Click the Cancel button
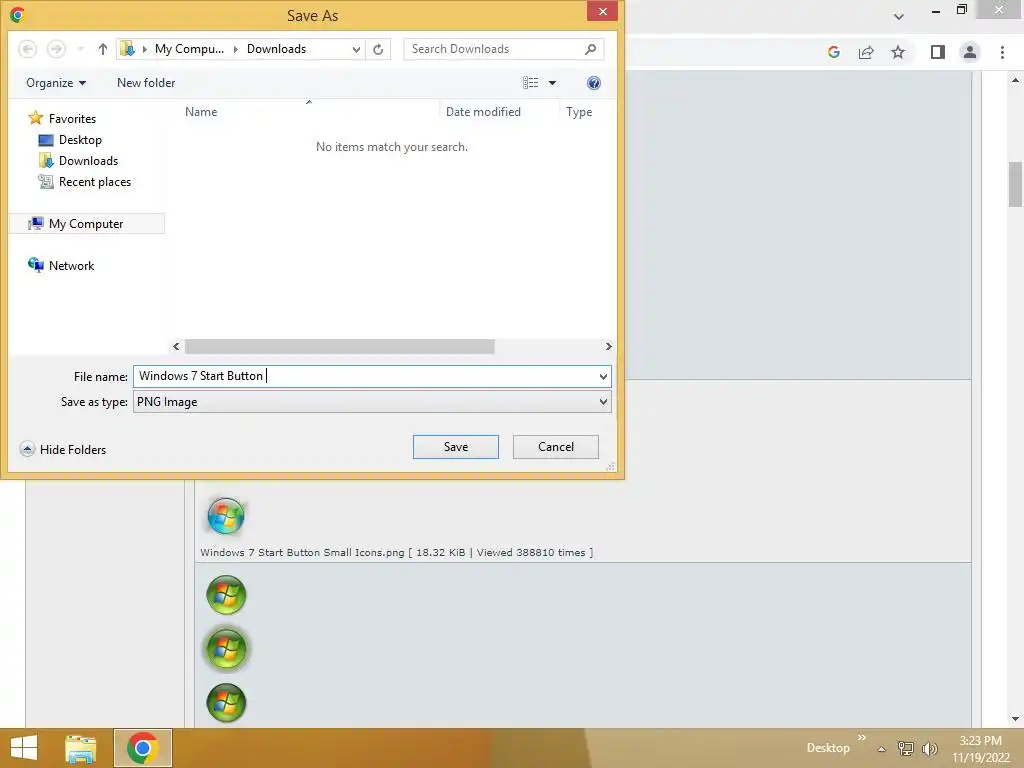Image resolution: width=1024 pixels, height=768 pixels. [556, 447]
